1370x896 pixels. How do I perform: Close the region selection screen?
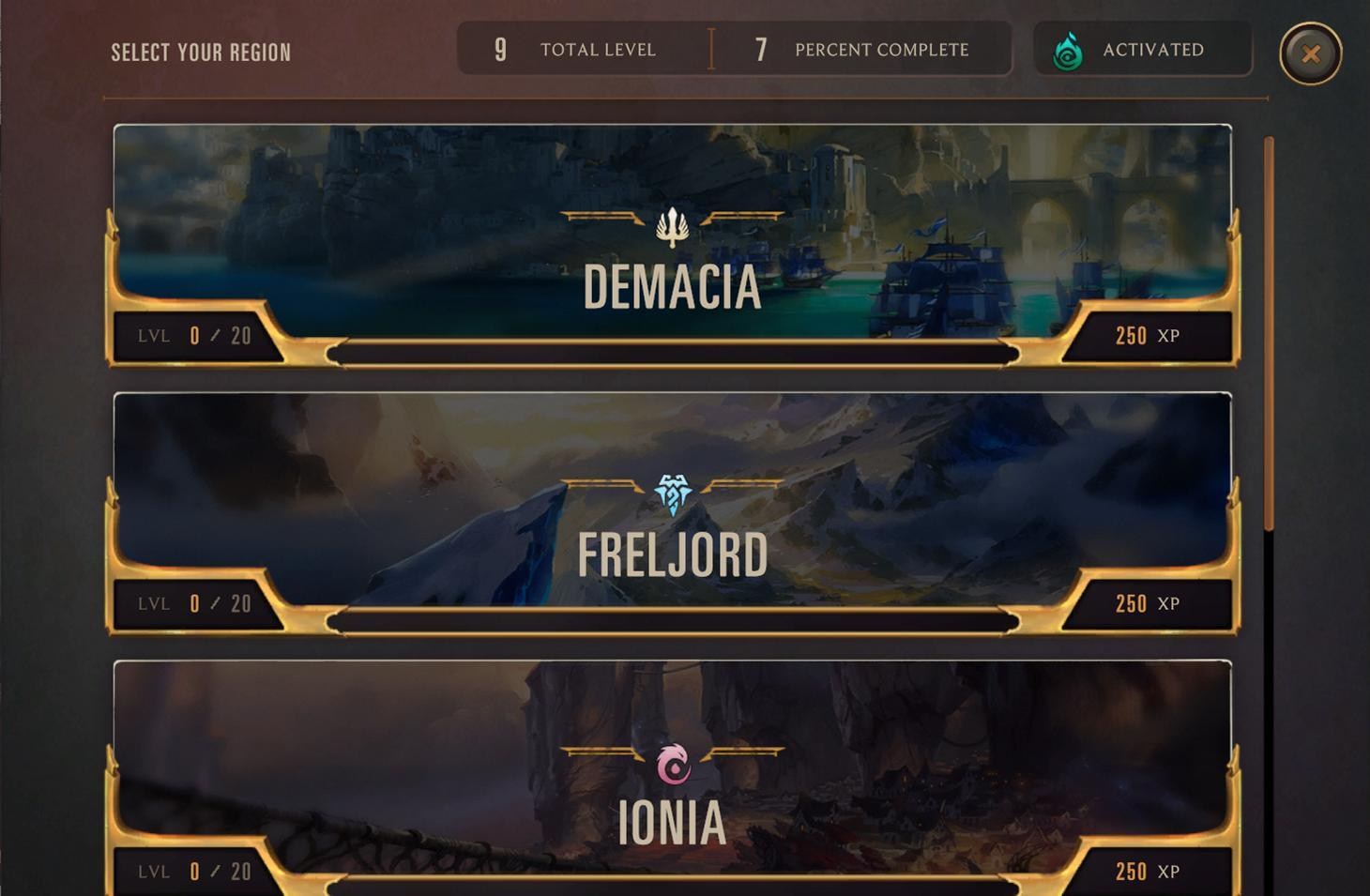(x=1311, y=53)
